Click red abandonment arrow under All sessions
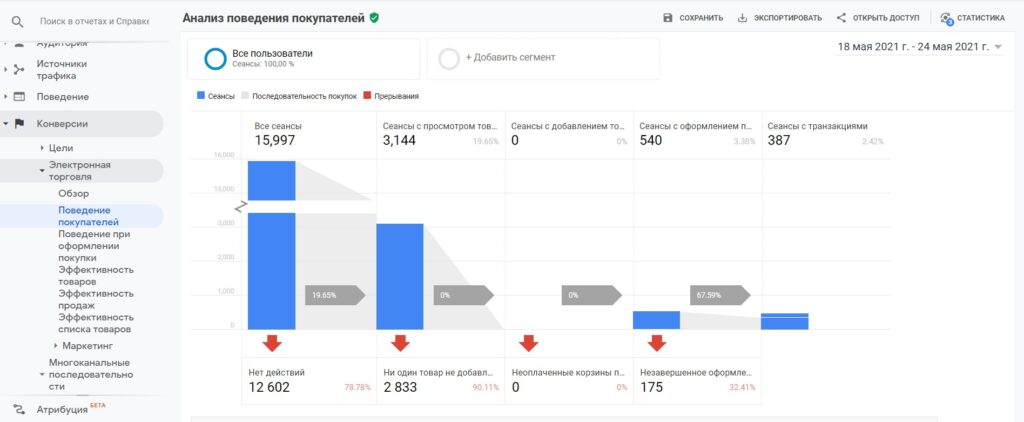This screenshot has height=422, width=1024. [x=272, y=343]
